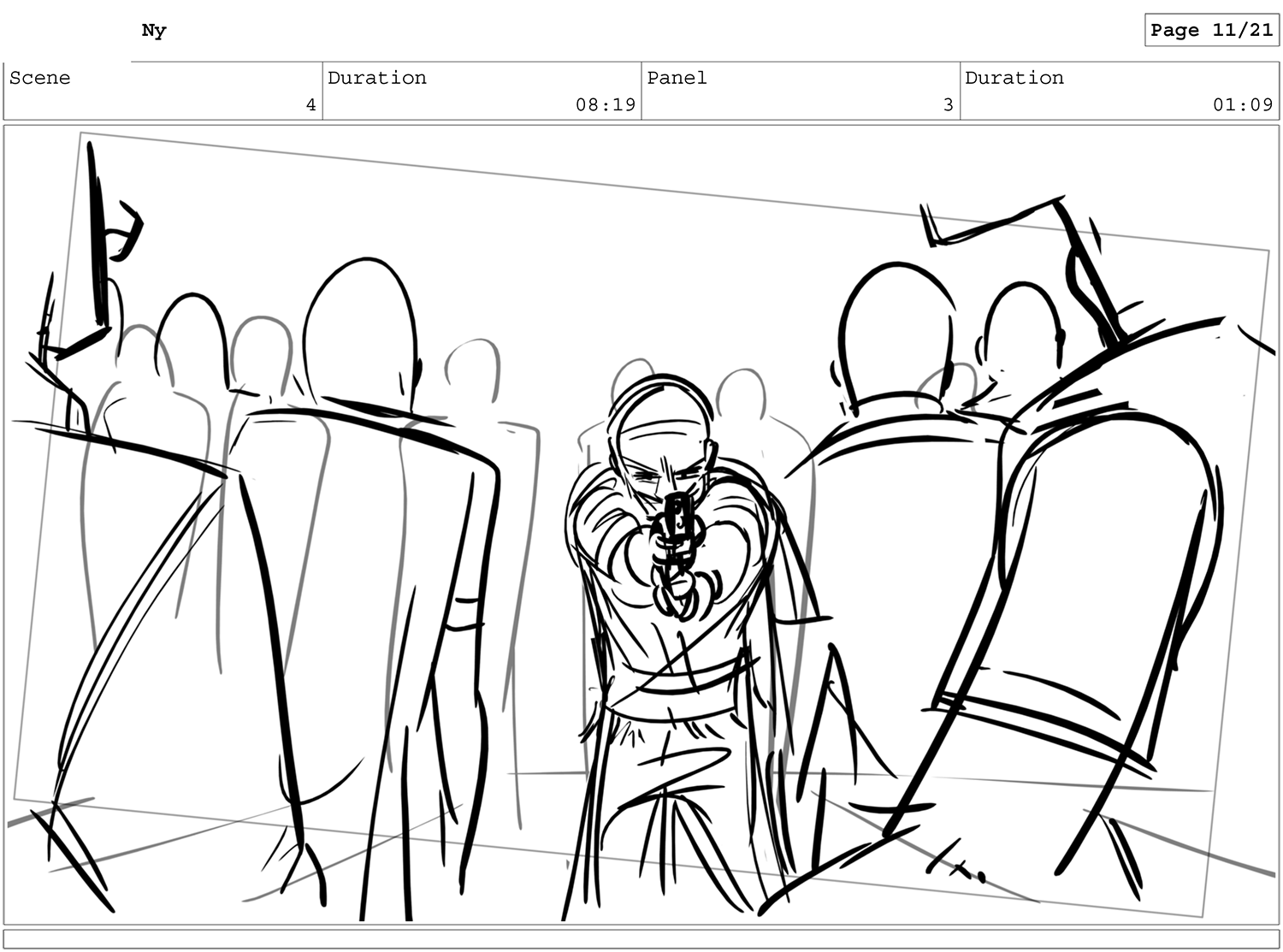Click the scene Duration label
The width and height of the screenshot is (1283, 952).
click(377, 78)
